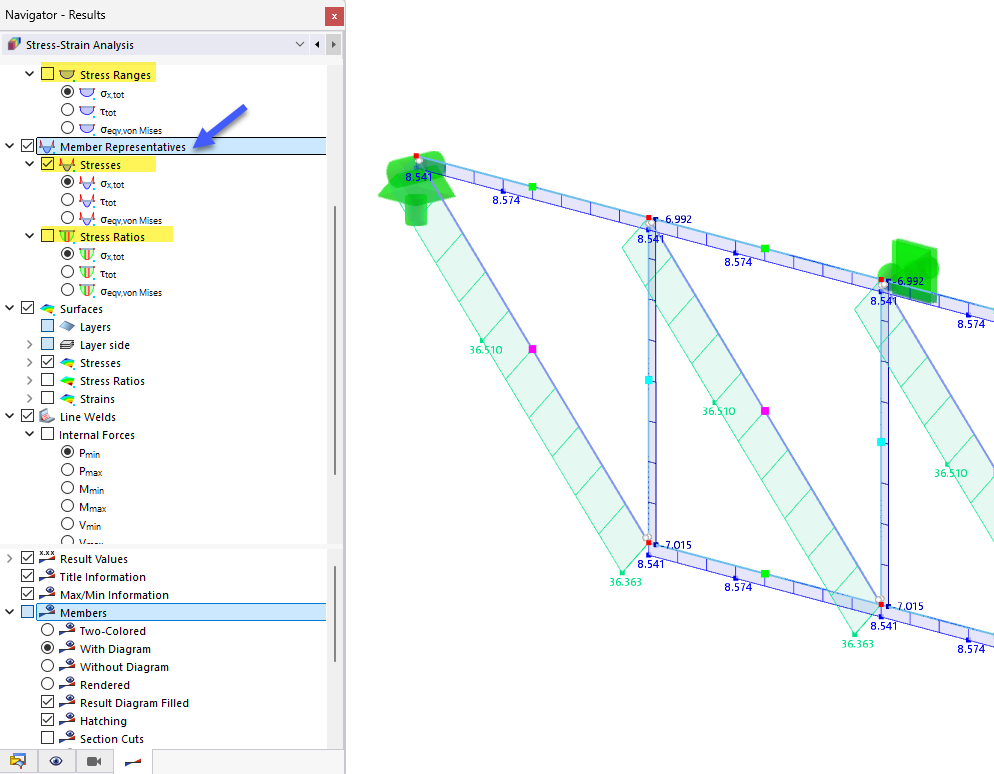Enable the Section Cuts checkbox

tap(48, 737)
